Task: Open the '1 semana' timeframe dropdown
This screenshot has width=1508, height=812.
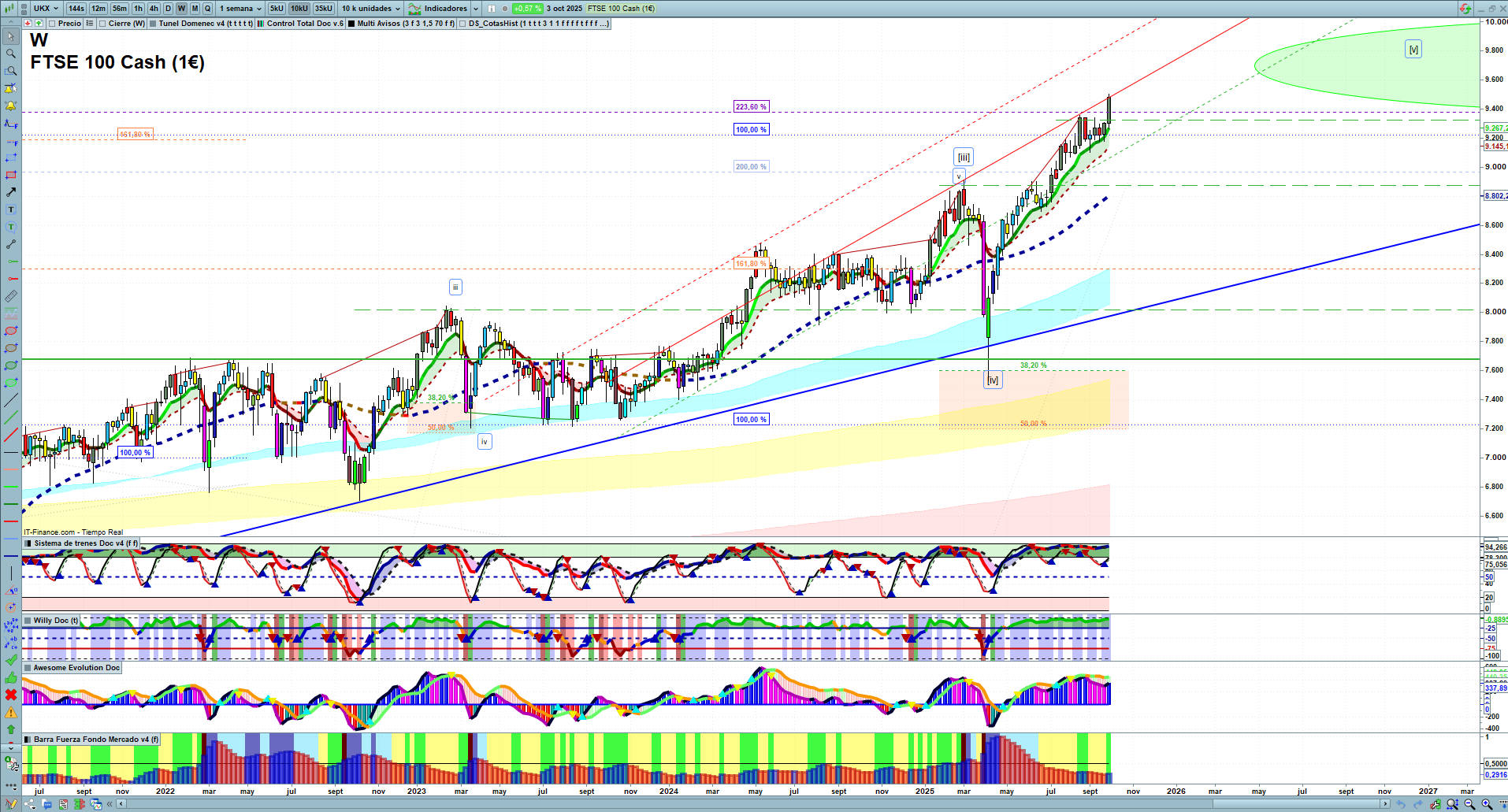Action: (x=240, y=9)
